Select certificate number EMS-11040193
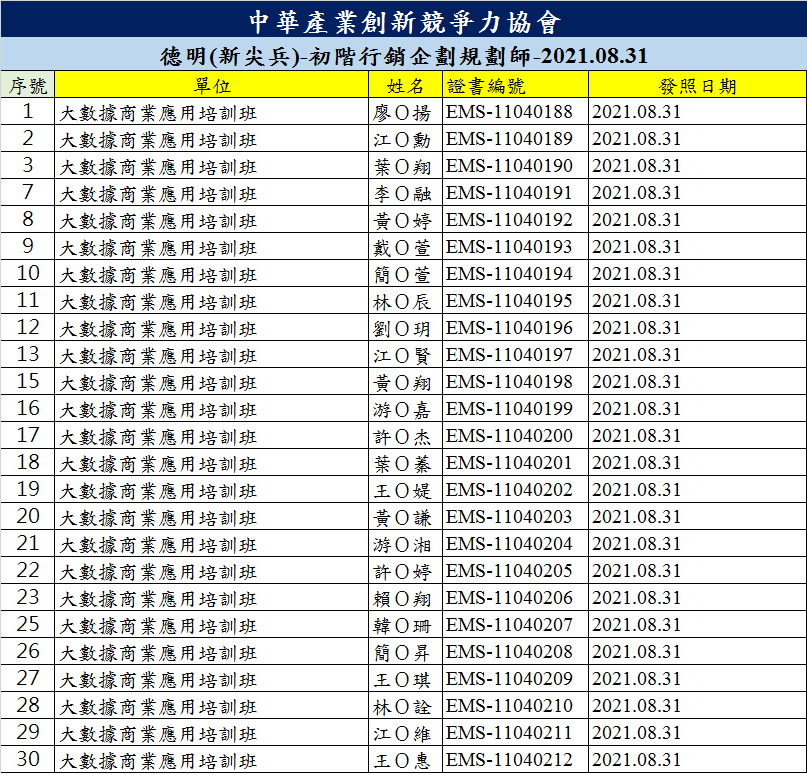The image size is (807, 775). tap(508, 247)
